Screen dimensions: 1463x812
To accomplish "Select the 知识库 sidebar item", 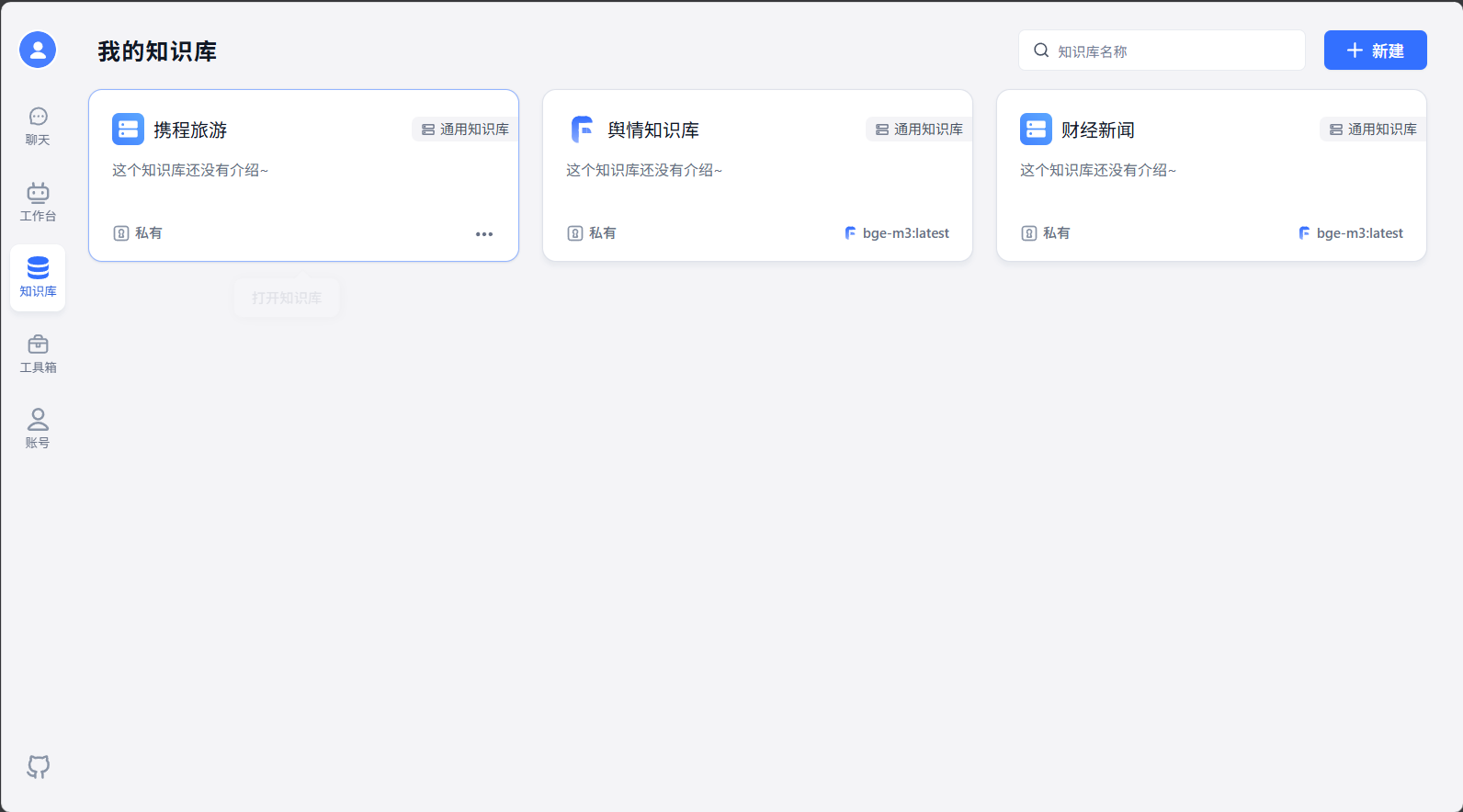I will pyautogui.click(x=38, y=277).
